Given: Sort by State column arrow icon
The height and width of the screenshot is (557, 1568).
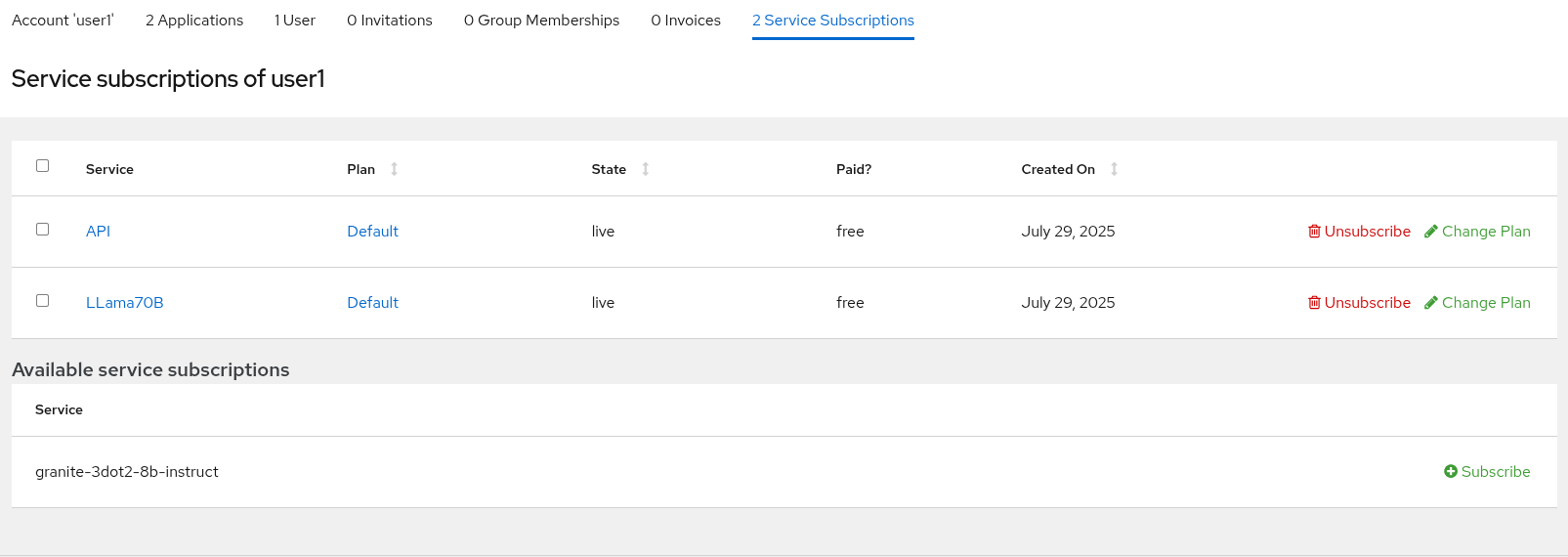Looking at the screenshot, I should [x=646, y=169].
